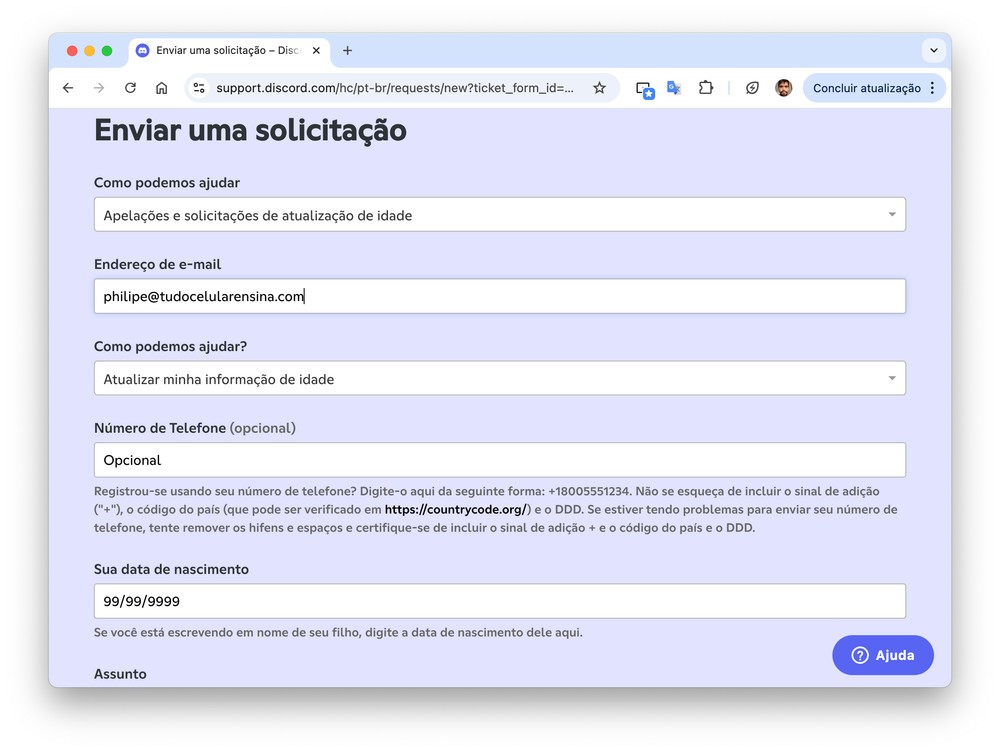Click the forward navigation arrow
The width and height of the screenshot is (1000, 752).
click(x=99, y=88)
